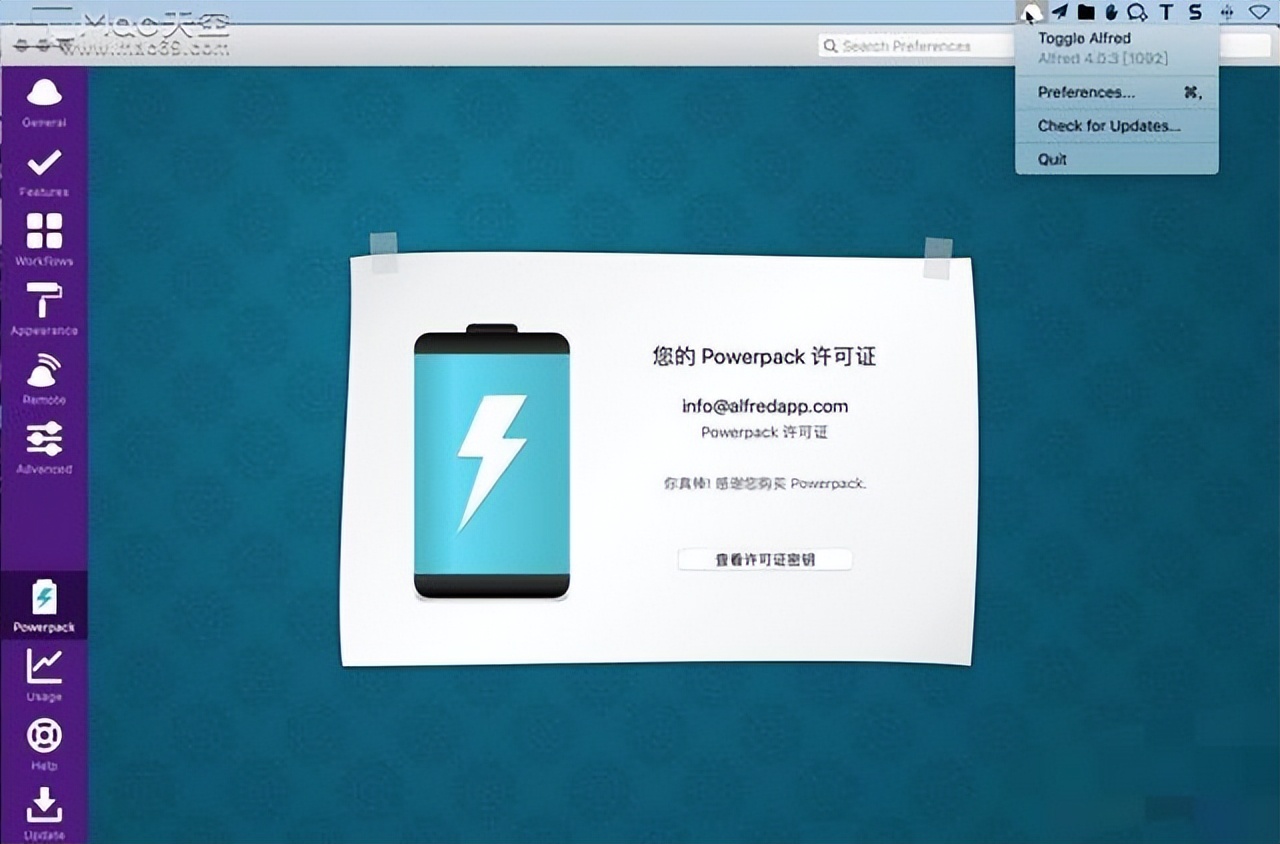
Task: Choose Toggle Alfred from the menu
Action: [1117, 39]
